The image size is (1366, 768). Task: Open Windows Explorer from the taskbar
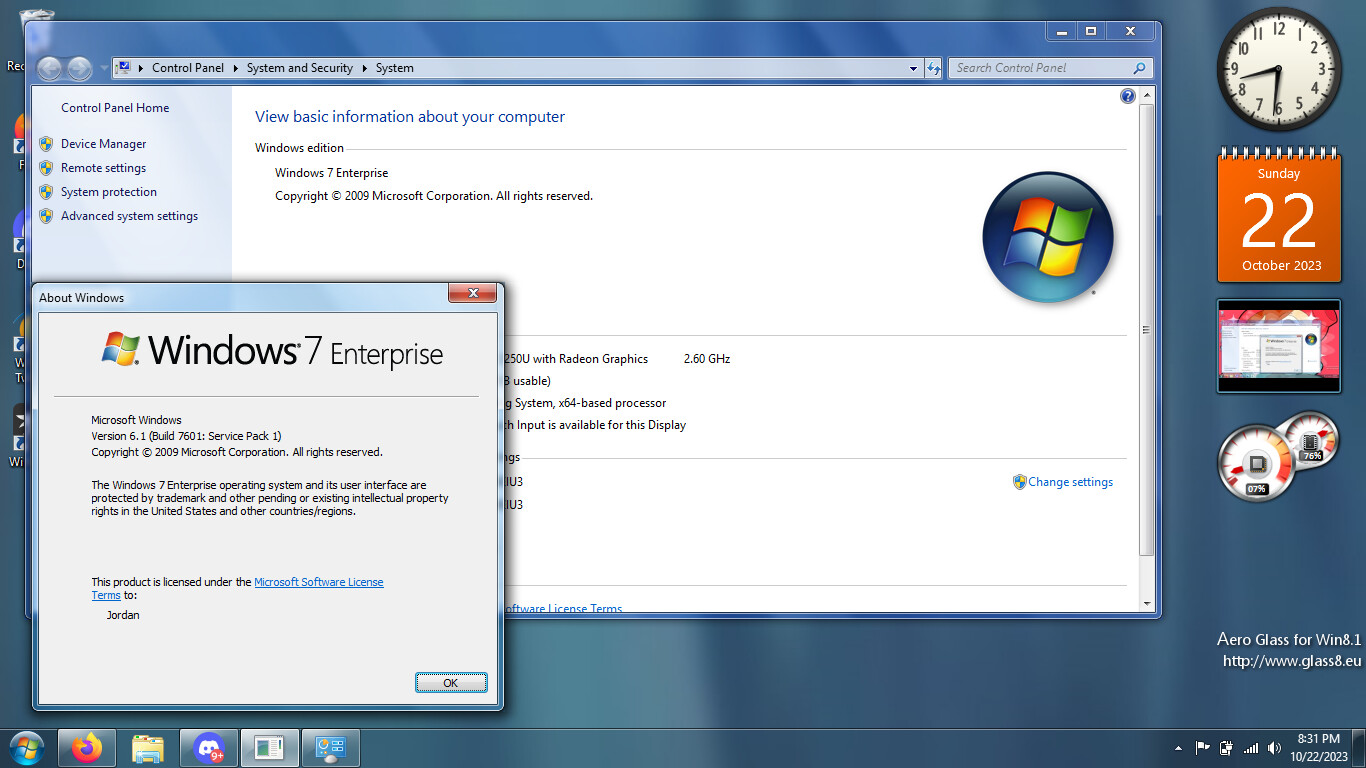[x=148, y=748]
